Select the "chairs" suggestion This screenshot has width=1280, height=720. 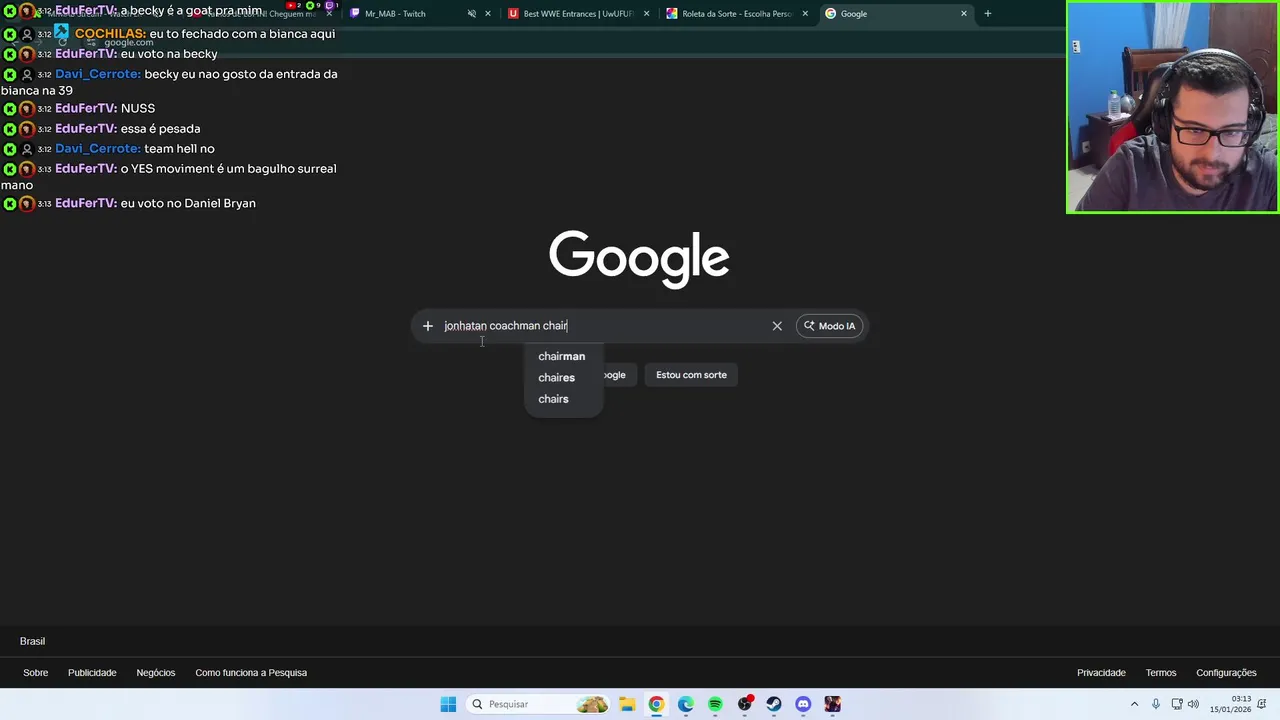[553, 399]
